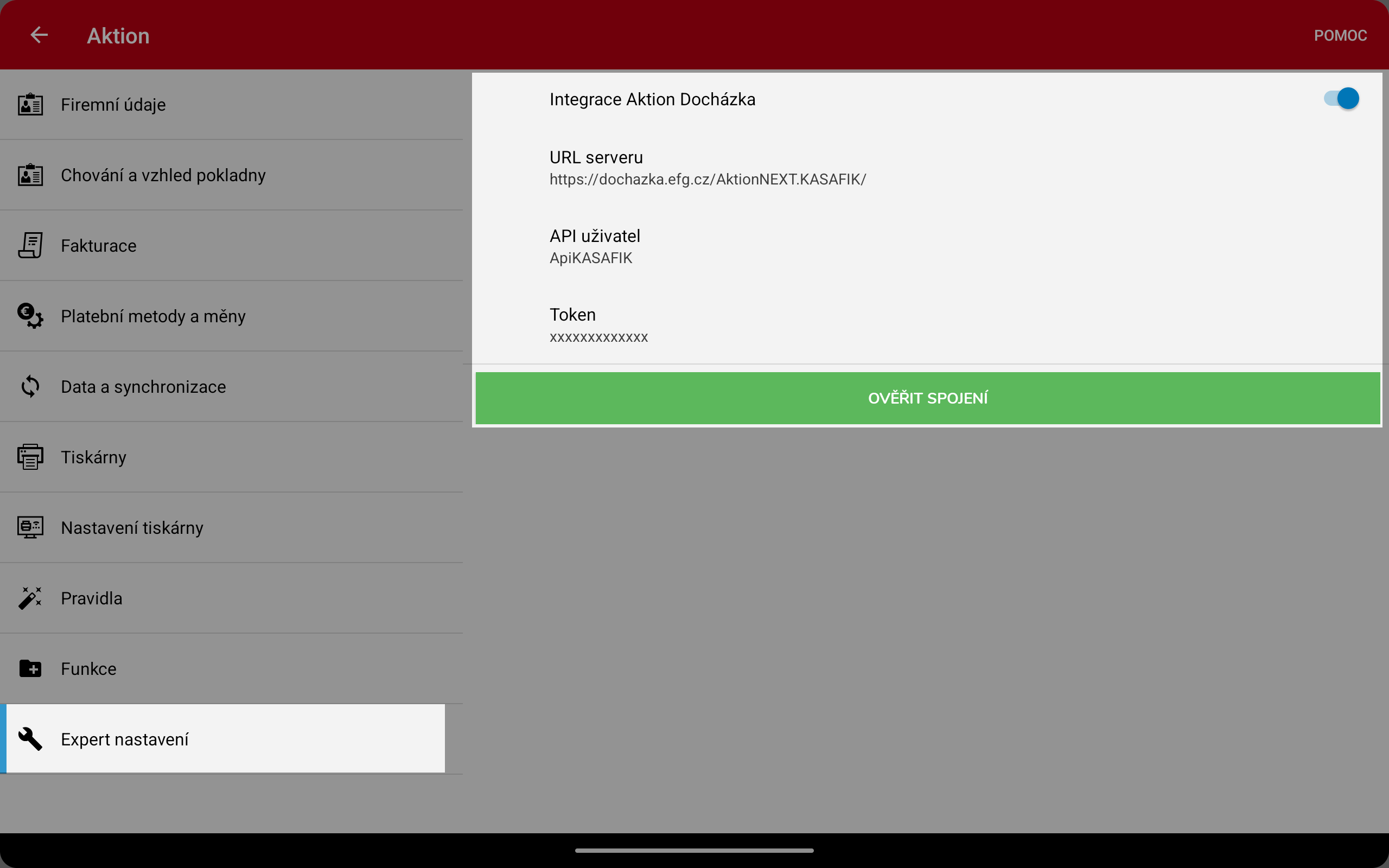
Task: Select the Fakturace menu item
Action: [x=231, y=246]
